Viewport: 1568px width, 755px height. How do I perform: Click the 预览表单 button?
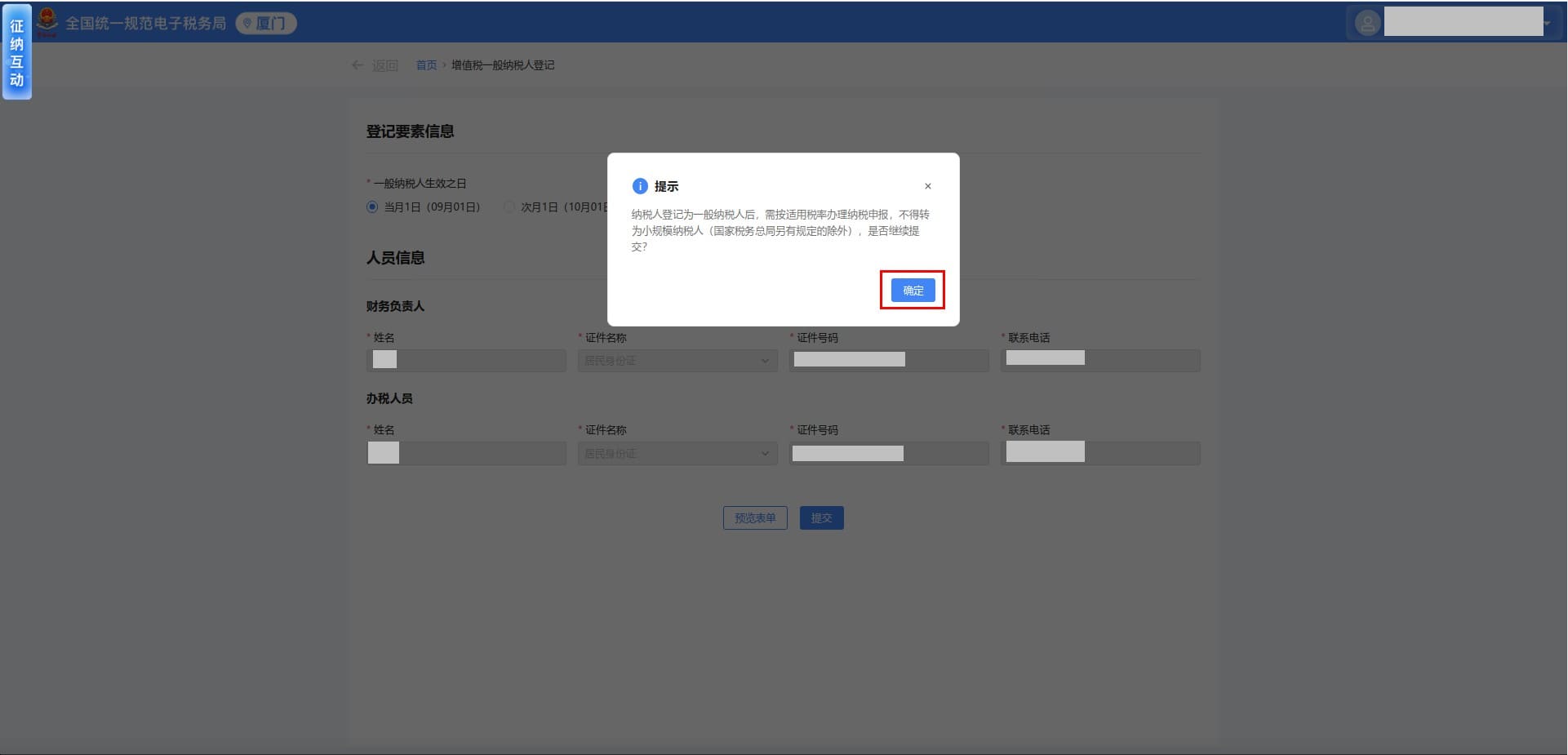[x=755, y=518]
